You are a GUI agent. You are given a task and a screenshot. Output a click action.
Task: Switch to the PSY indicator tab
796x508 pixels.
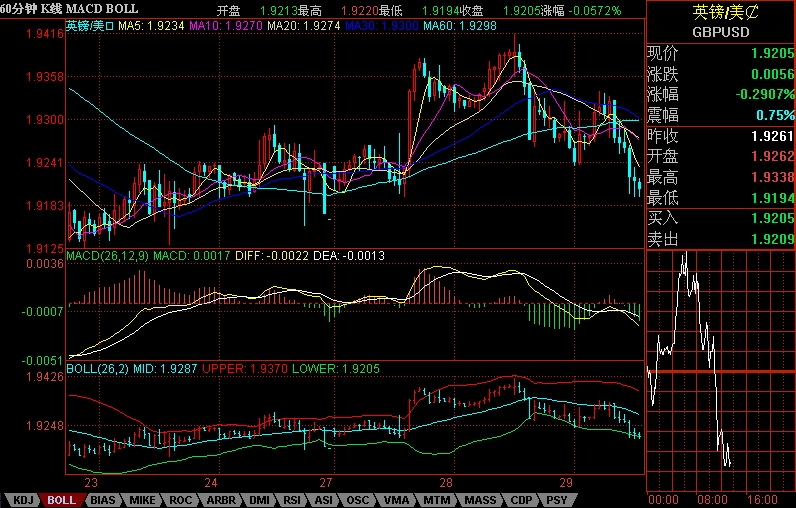tap(557, 499)
